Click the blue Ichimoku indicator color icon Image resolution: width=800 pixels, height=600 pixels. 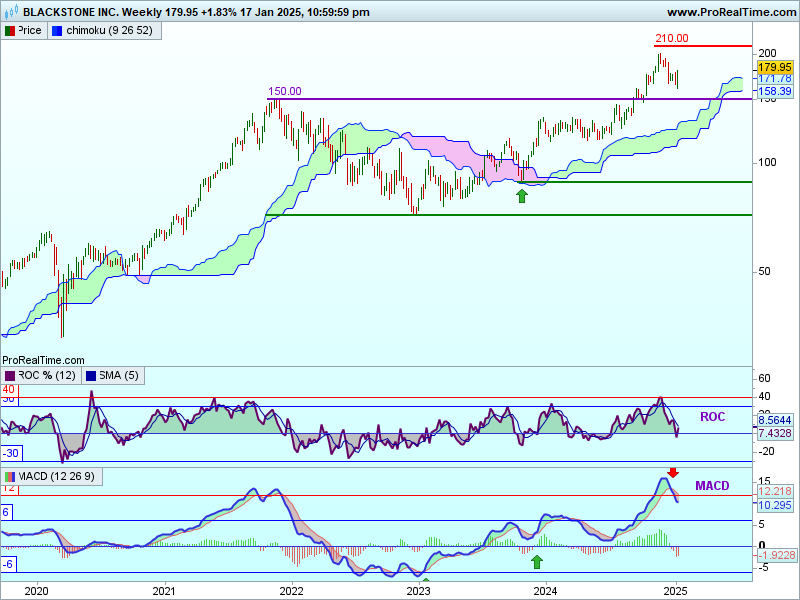[57, 31]
